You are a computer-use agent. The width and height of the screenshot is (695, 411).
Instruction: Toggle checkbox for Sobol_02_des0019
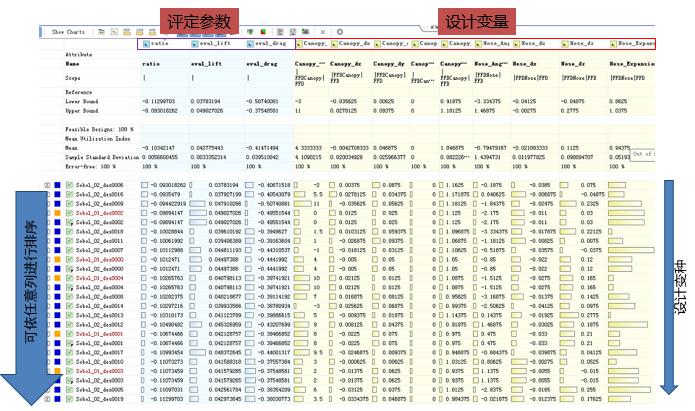[x=70, y=399]
